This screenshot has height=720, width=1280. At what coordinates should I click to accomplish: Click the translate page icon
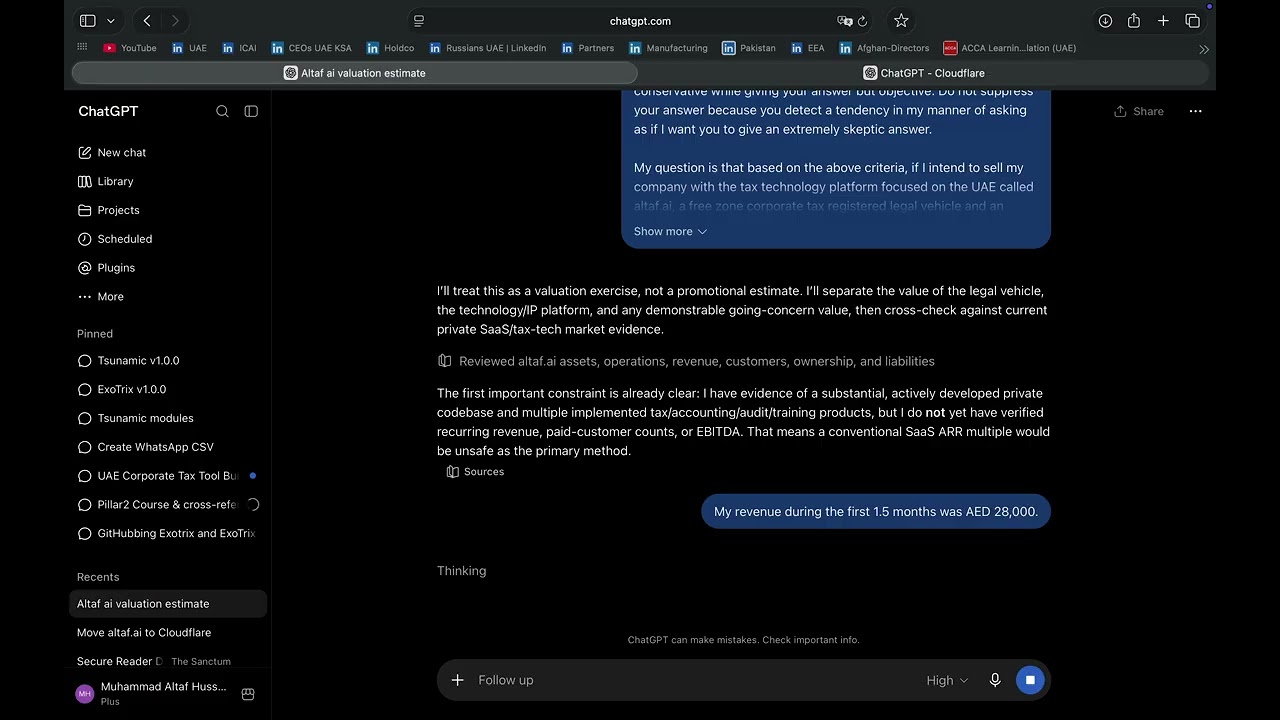click(x=844, y=20)
